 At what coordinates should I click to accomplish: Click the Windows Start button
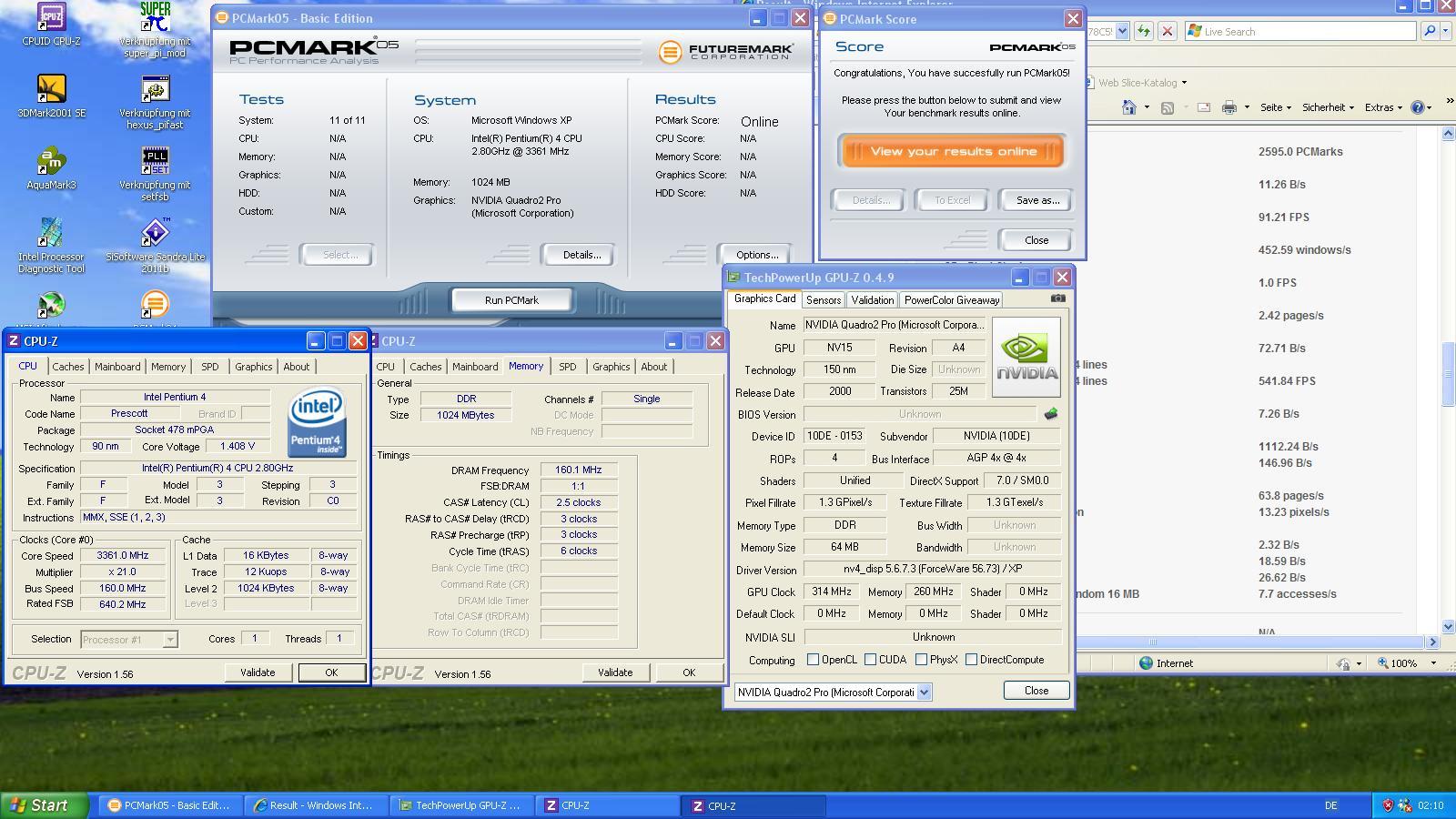coord(44,805)
